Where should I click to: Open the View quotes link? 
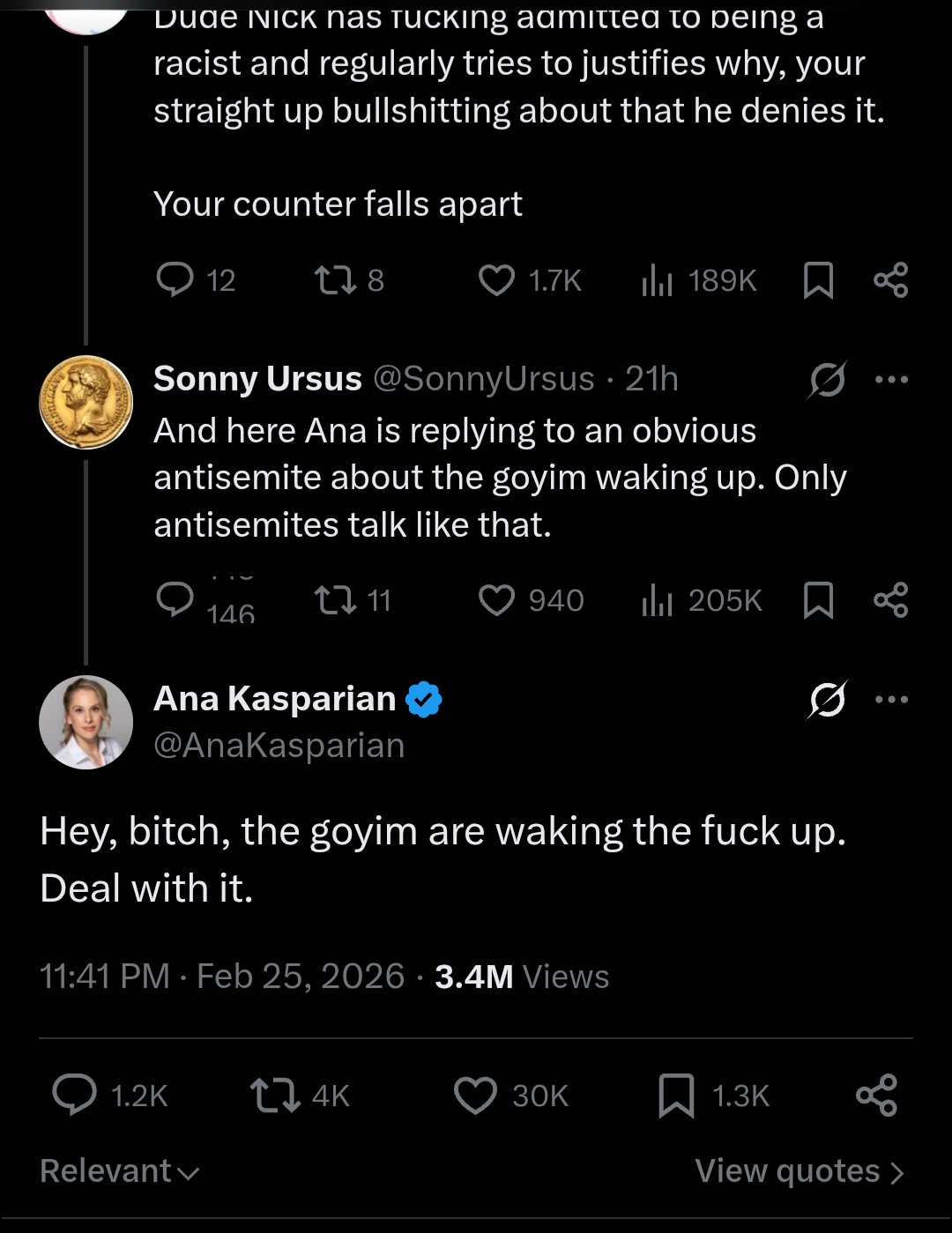(x=799, y=1171)
